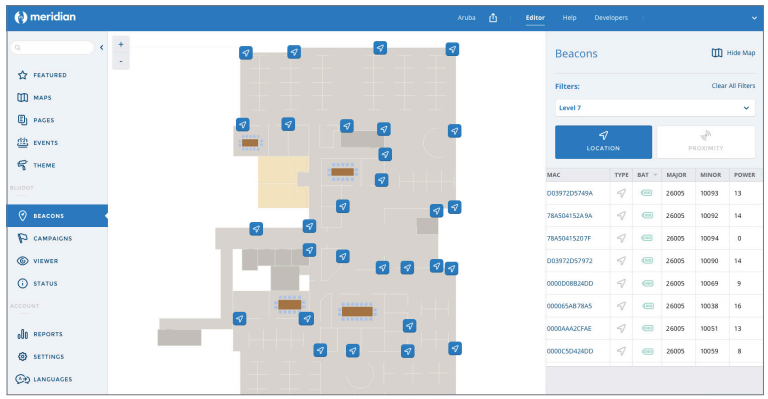Switch to the Editor tab
This screenshot has width=768, height=399.
535,18
